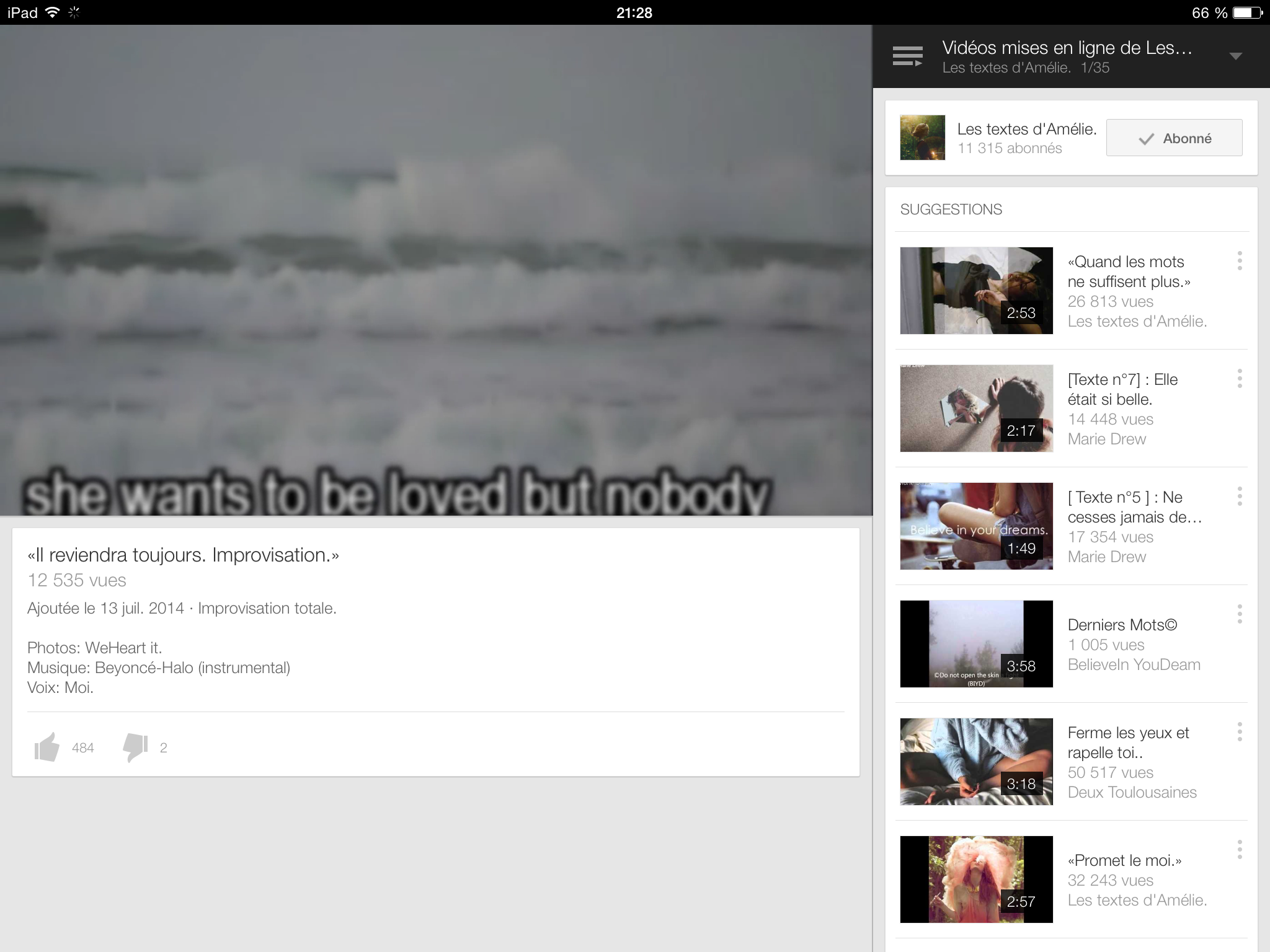Open options for «Quand les mots ne suffisent plus.»
The width and height of the screenshot is (1270, 952).
coord(1239,261)
